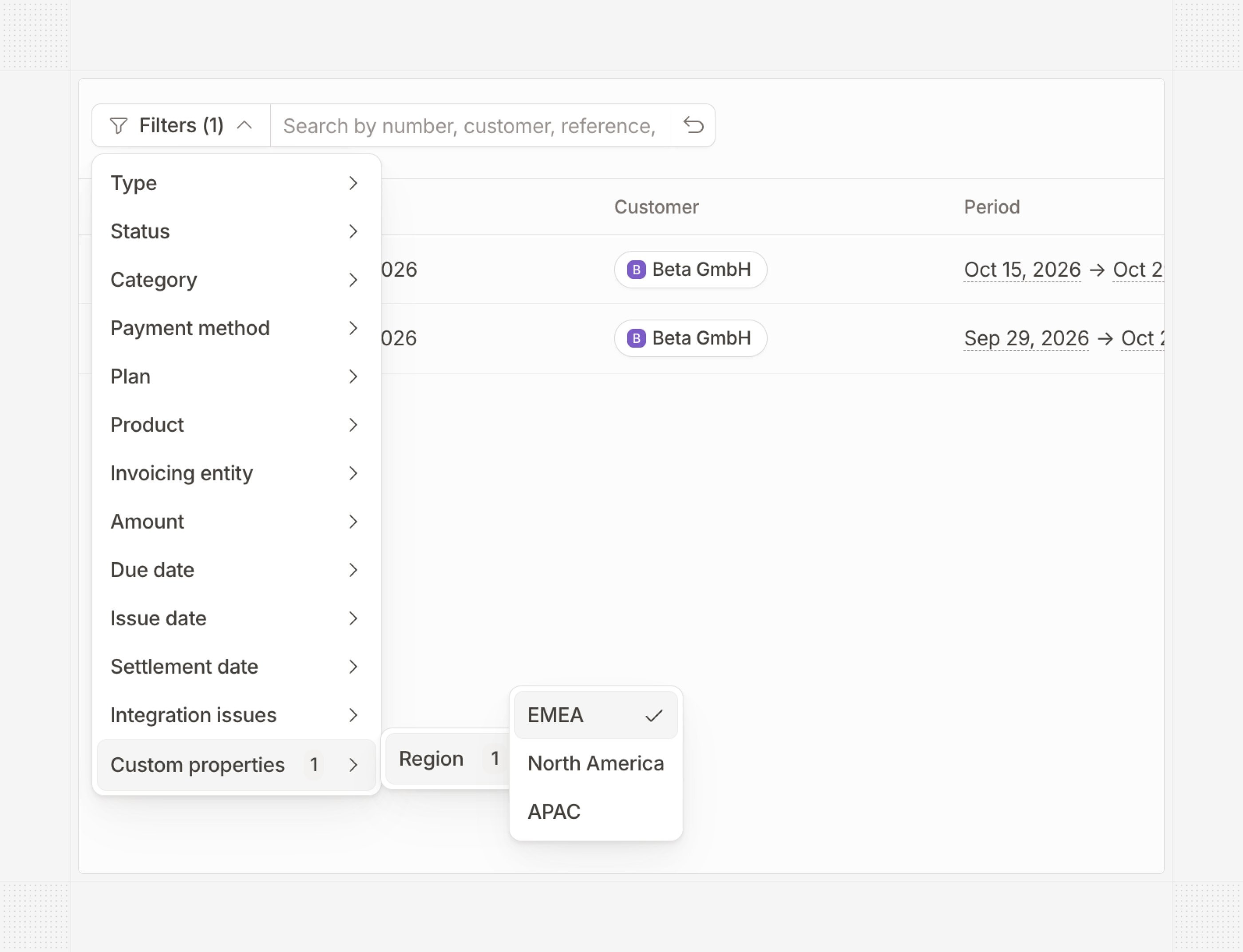Click the Region count badge
Image resolution: width=1243 pixels, height=952 pixels.
[x=495, y=759]
